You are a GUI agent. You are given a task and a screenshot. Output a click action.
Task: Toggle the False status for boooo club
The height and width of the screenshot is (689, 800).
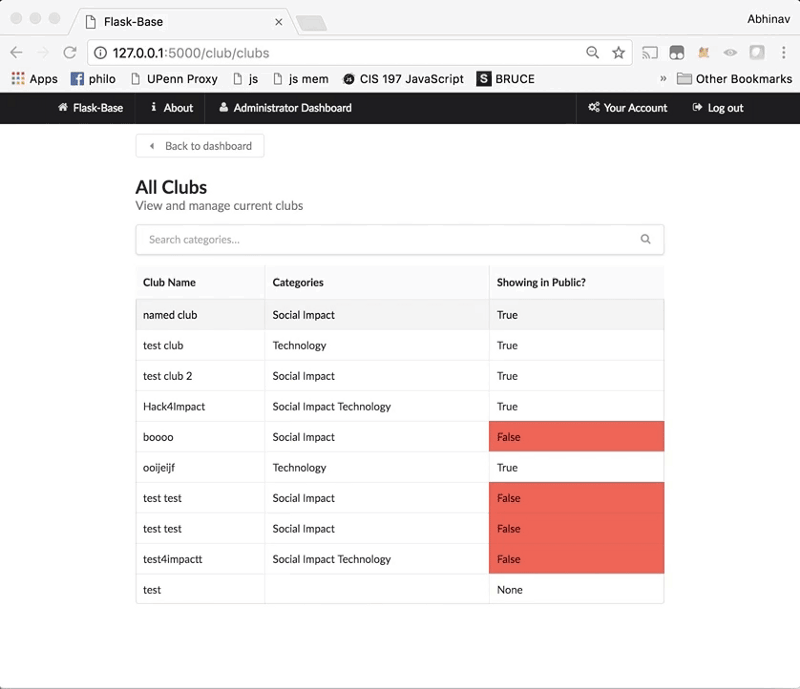575,437
